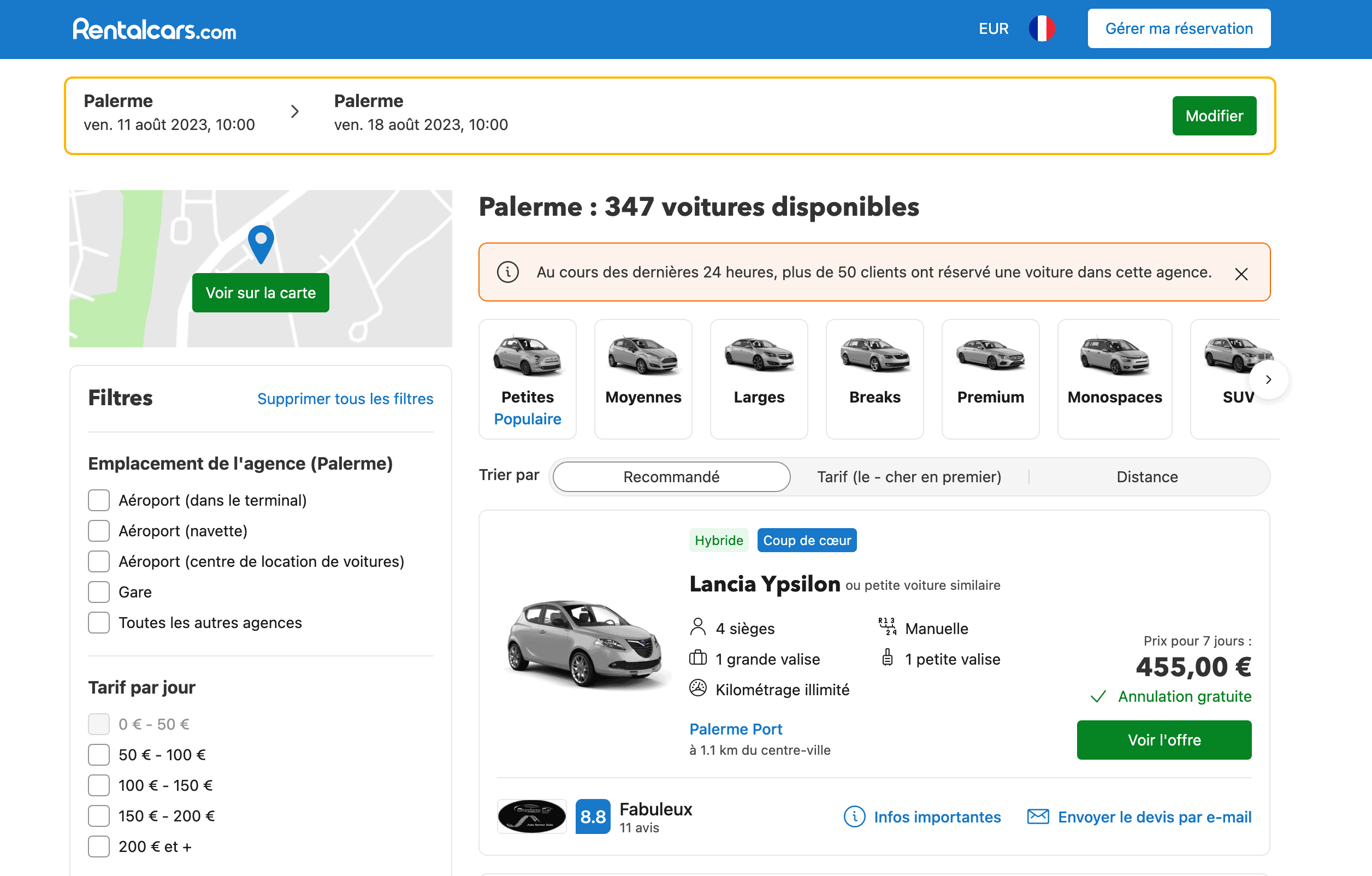Viewport: 1372px width, 876px height.
Task: Click the 455,00 € price
Action: pyautogui.click(x=1193, y=667)
